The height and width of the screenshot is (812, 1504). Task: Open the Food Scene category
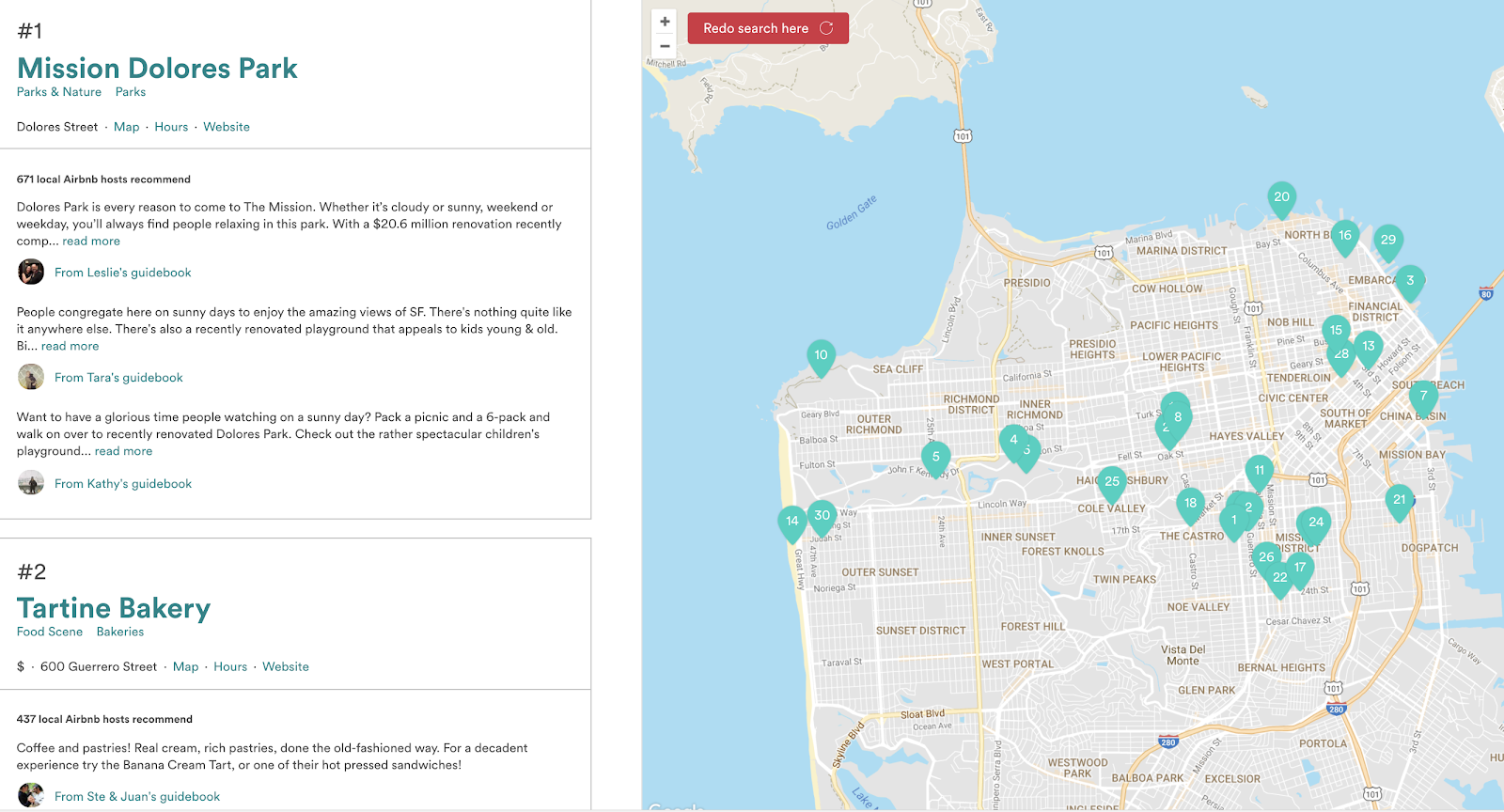(50, 632)
